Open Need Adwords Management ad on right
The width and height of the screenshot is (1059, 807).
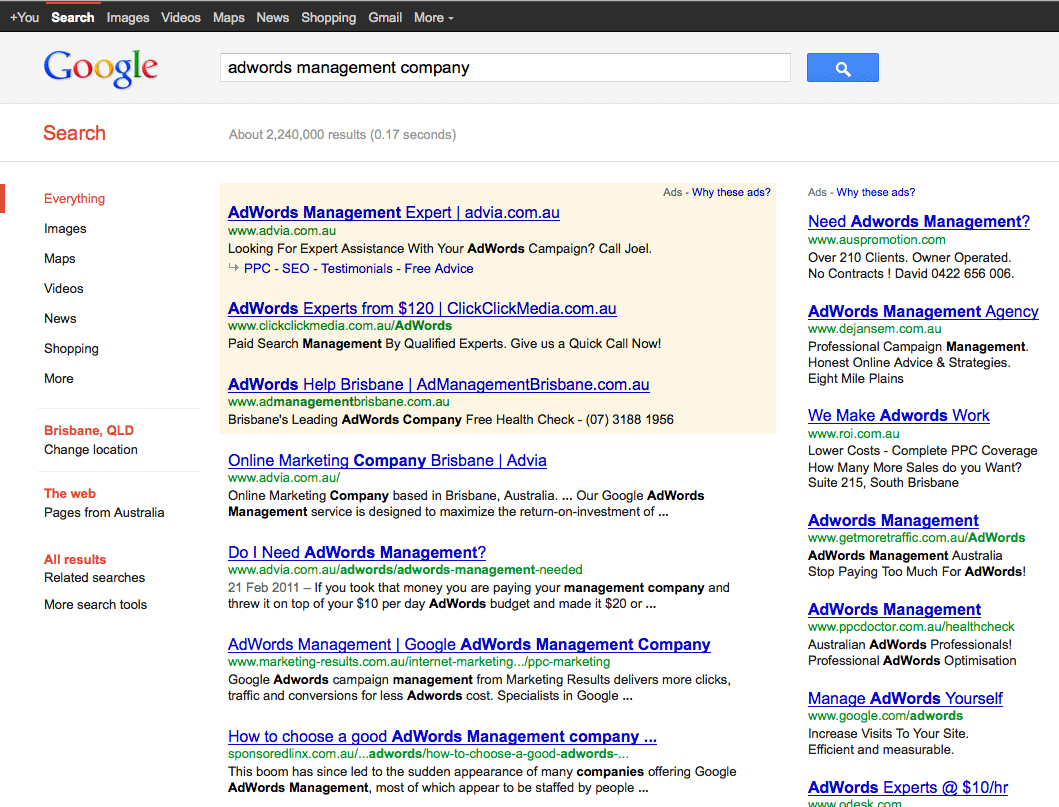coord(918,221)
